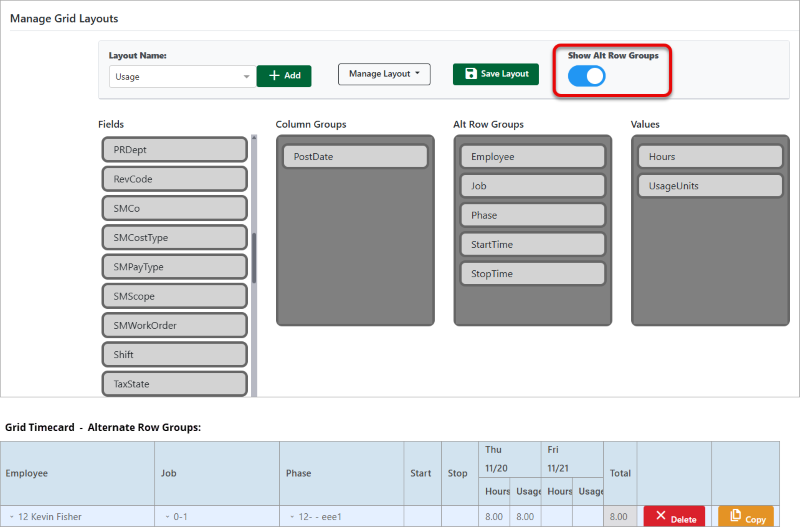
Task: Select Job in Alt Row Groups
Action: [x=533, y=186]
